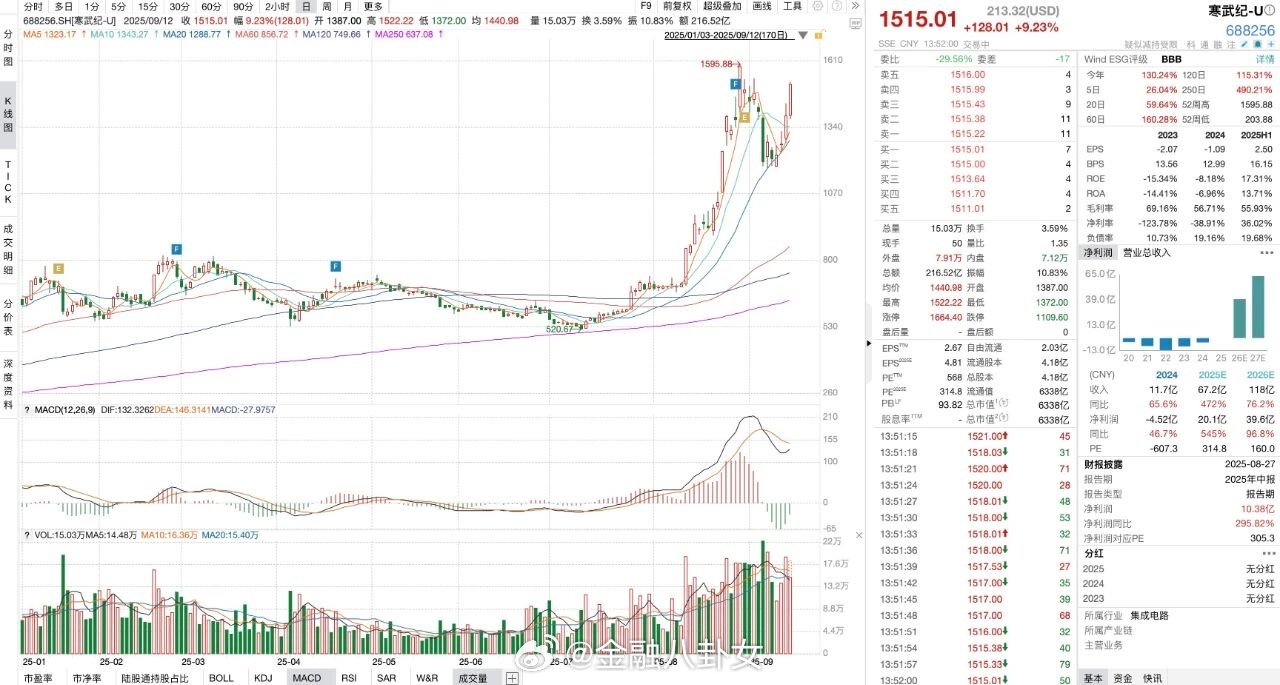Click the 超级叠加 overlay button
Viewport: 1280px width, 685px height.
[x=722, y=6]
